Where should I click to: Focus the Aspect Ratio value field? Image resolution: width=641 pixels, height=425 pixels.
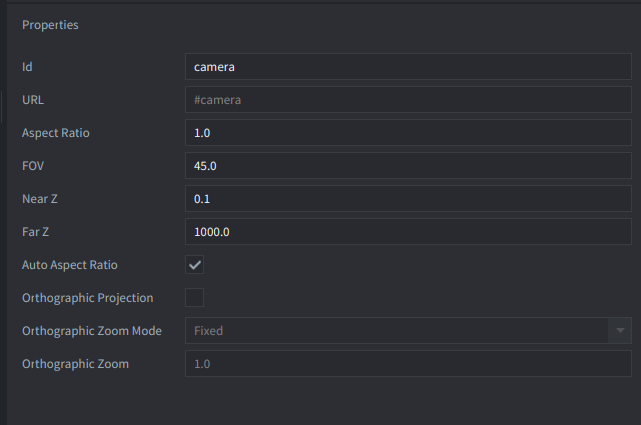pyautogui.click(x=408, y=133)
